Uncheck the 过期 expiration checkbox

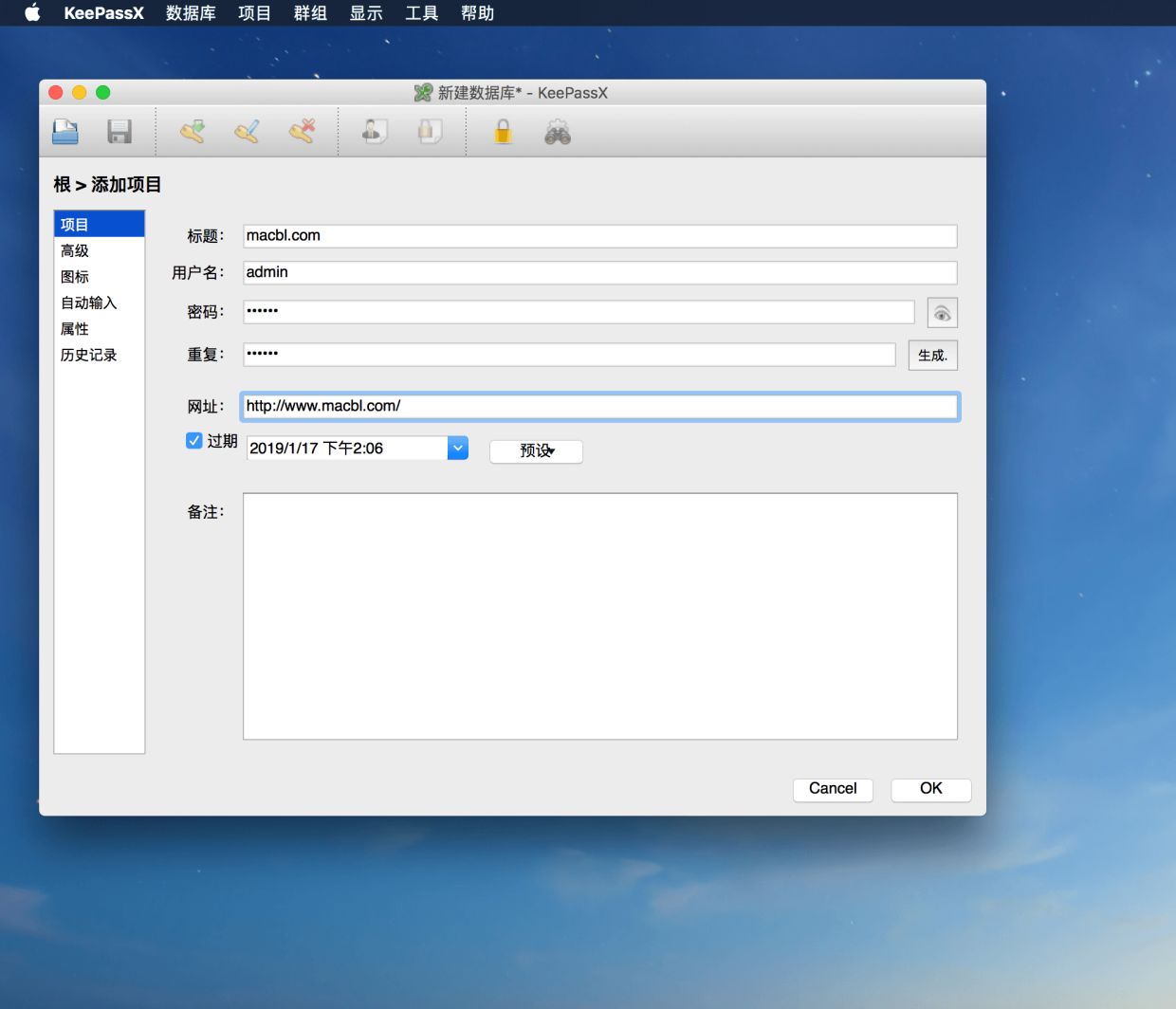coord(193,441)
